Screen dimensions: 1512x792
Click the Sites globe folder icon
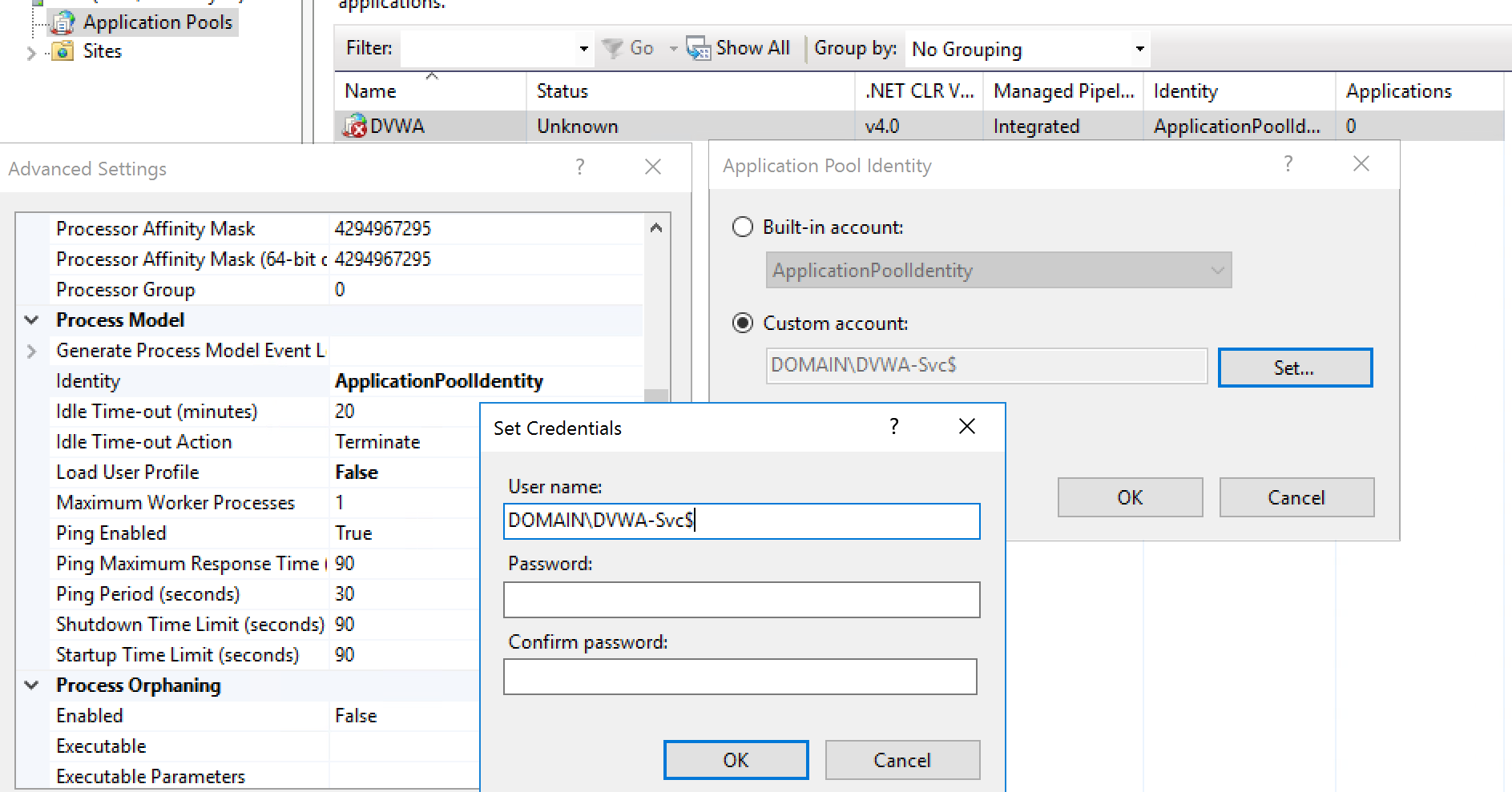click(x=62, y=51)
